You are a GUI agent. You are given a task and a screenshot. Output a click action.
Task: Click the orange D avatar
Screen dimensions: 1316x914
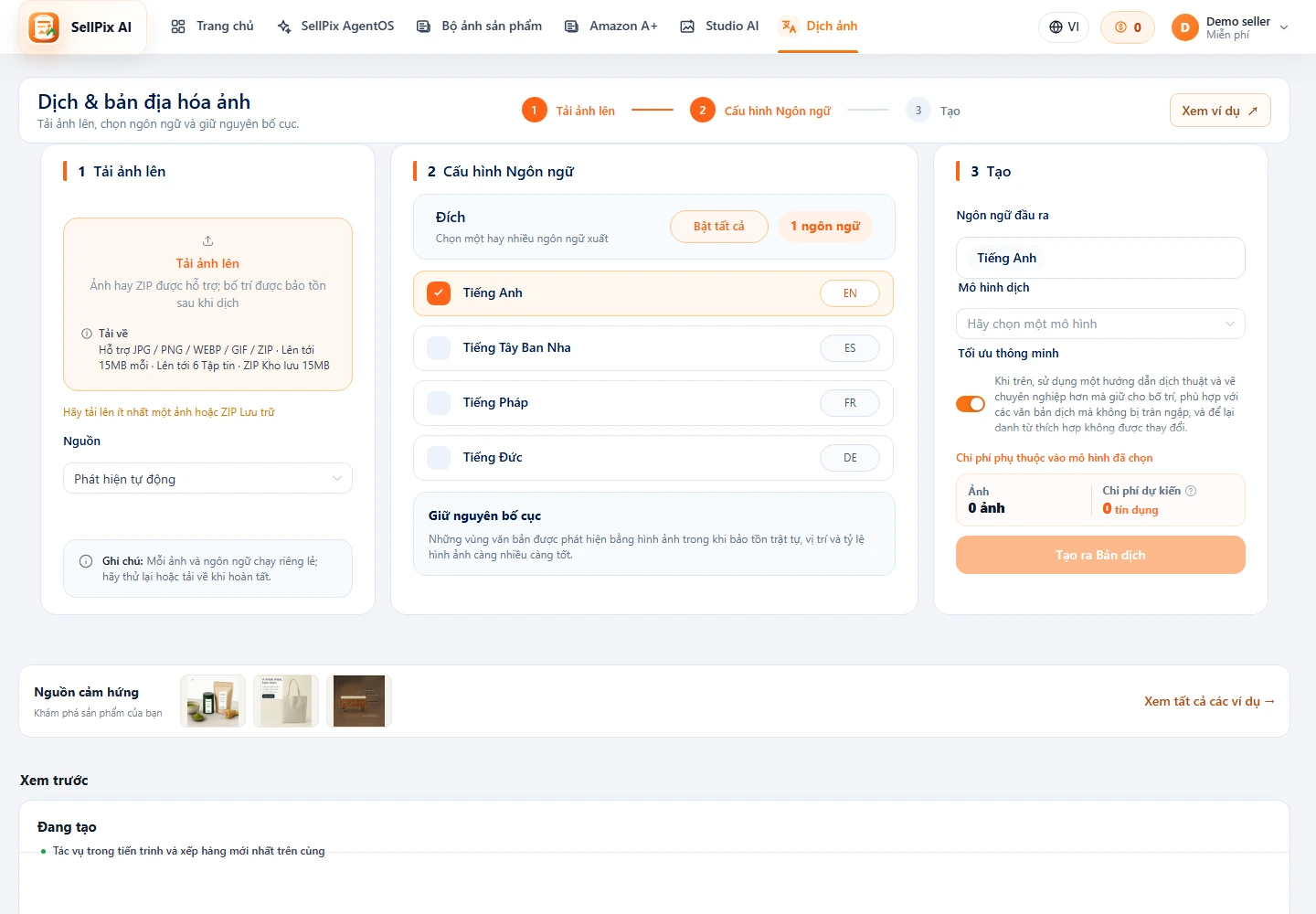tap(1184, 27)
